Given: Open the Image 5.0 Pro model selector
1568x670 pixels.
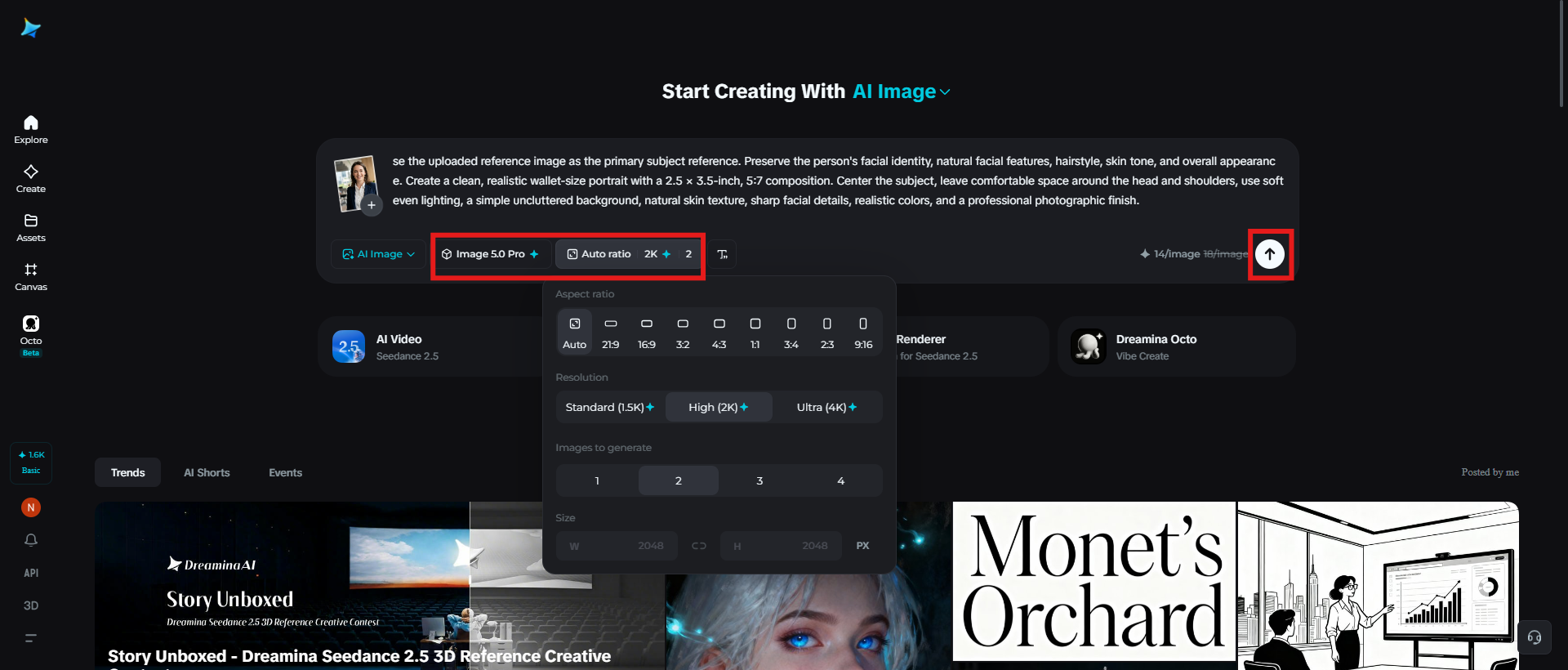Looking at the screenshot, I should [x=490, y=254].
